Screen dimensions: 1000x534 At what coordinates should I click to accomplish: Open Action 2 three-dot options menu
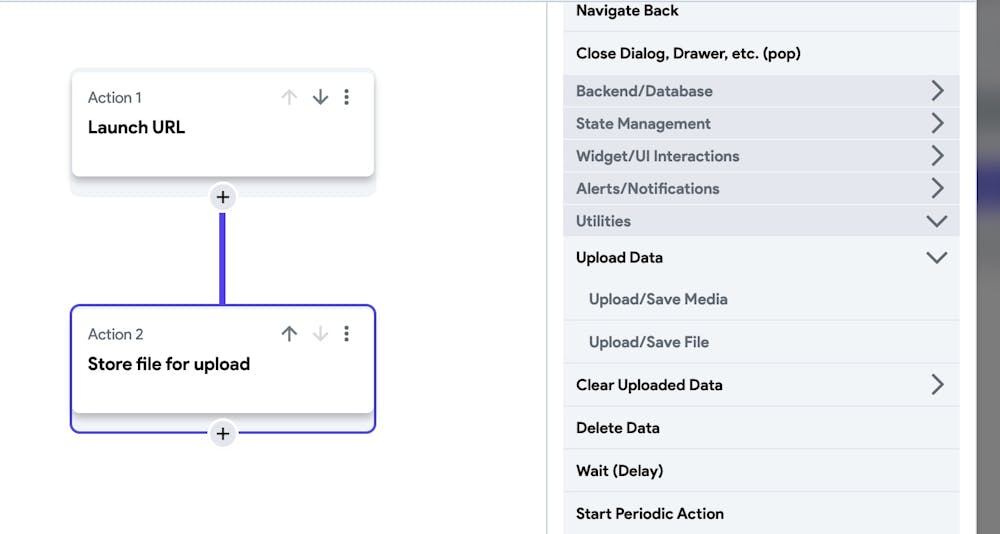[347, 334]
